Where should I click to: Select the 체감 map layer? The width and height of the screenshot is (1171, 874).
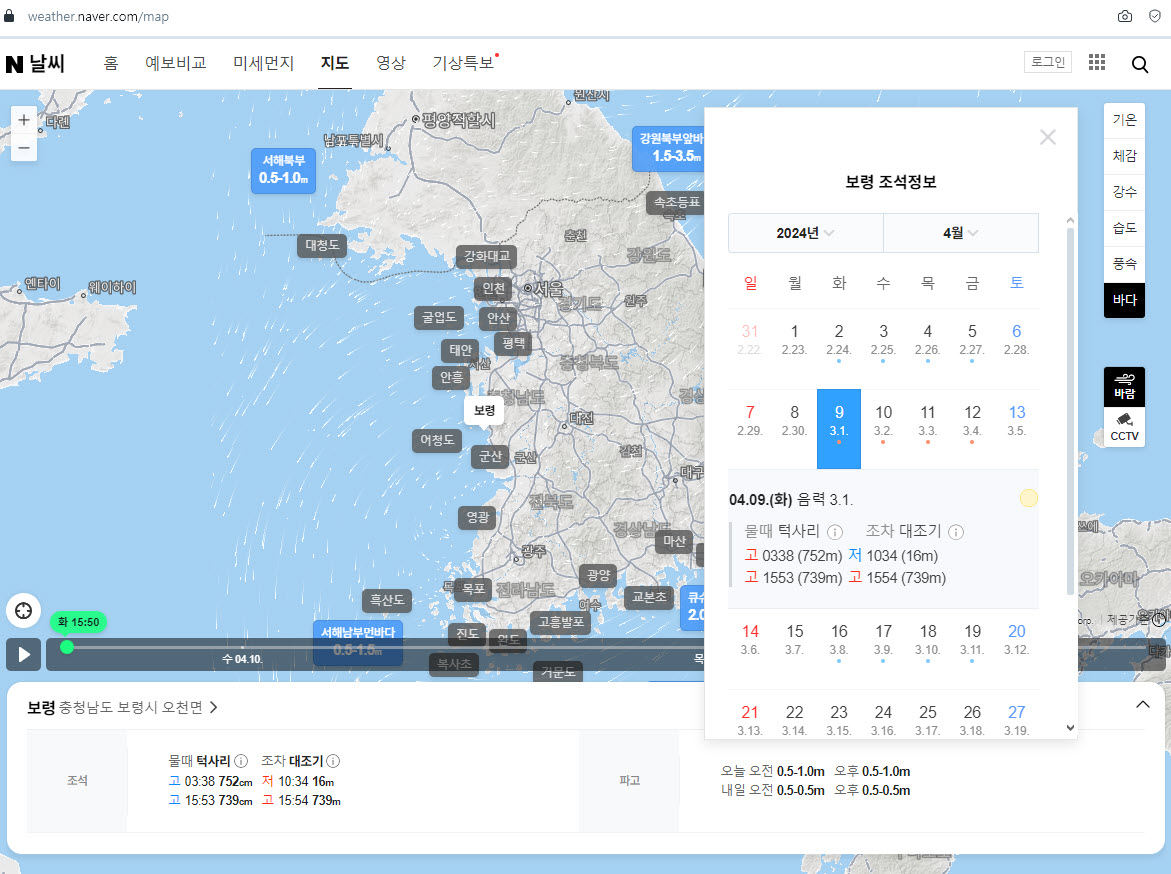tap(1124, 156)
